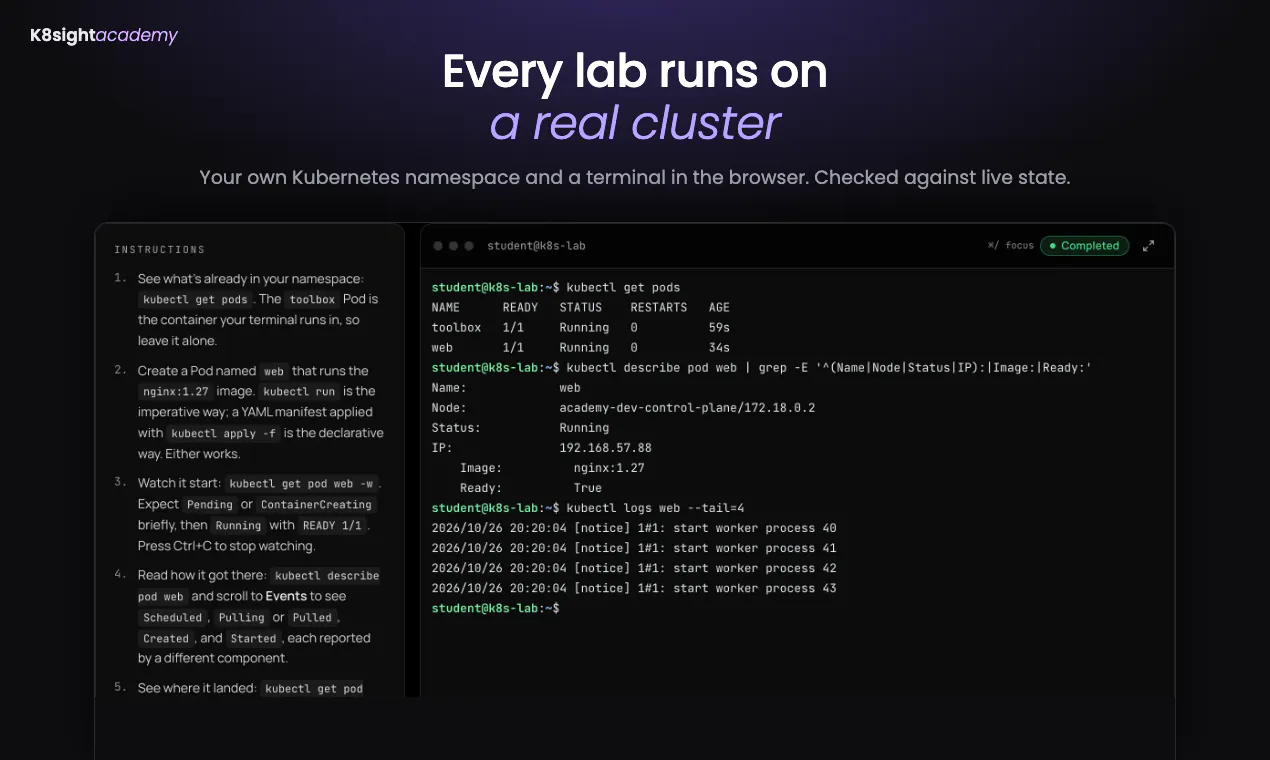Click the 'a real cluster' headline text
Screen dimensions: 1270x760
click(635, 123)
